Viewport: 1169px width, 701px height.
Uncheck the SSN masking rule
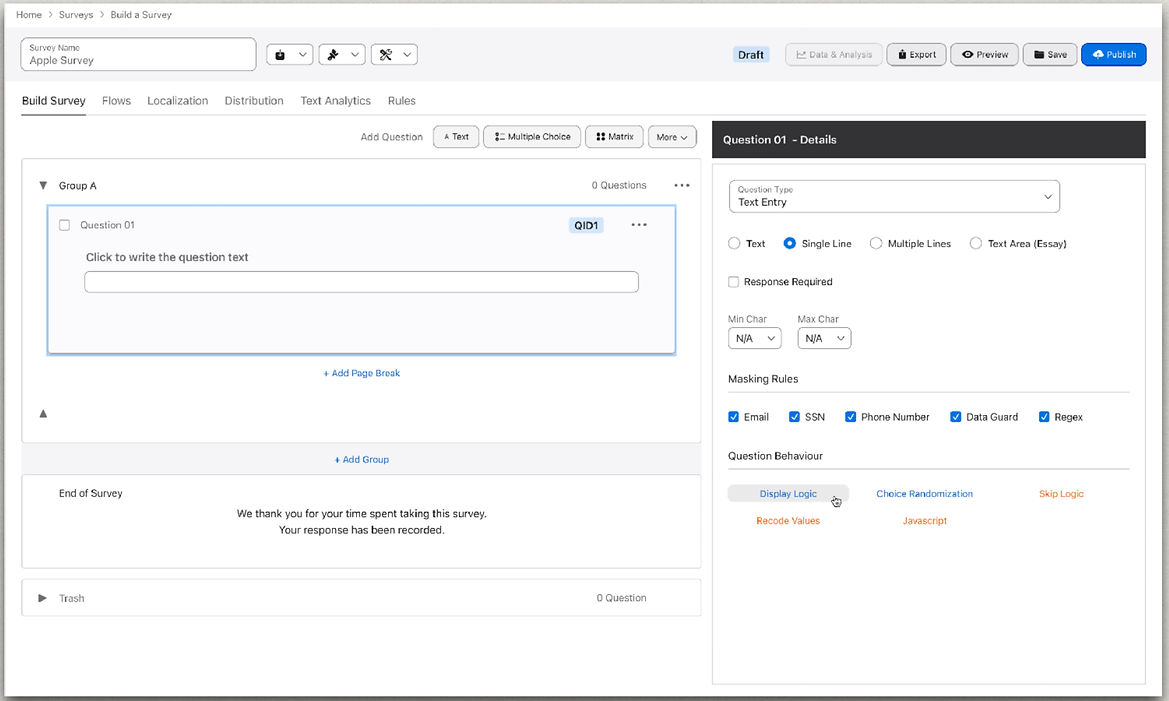coord(794,417)
